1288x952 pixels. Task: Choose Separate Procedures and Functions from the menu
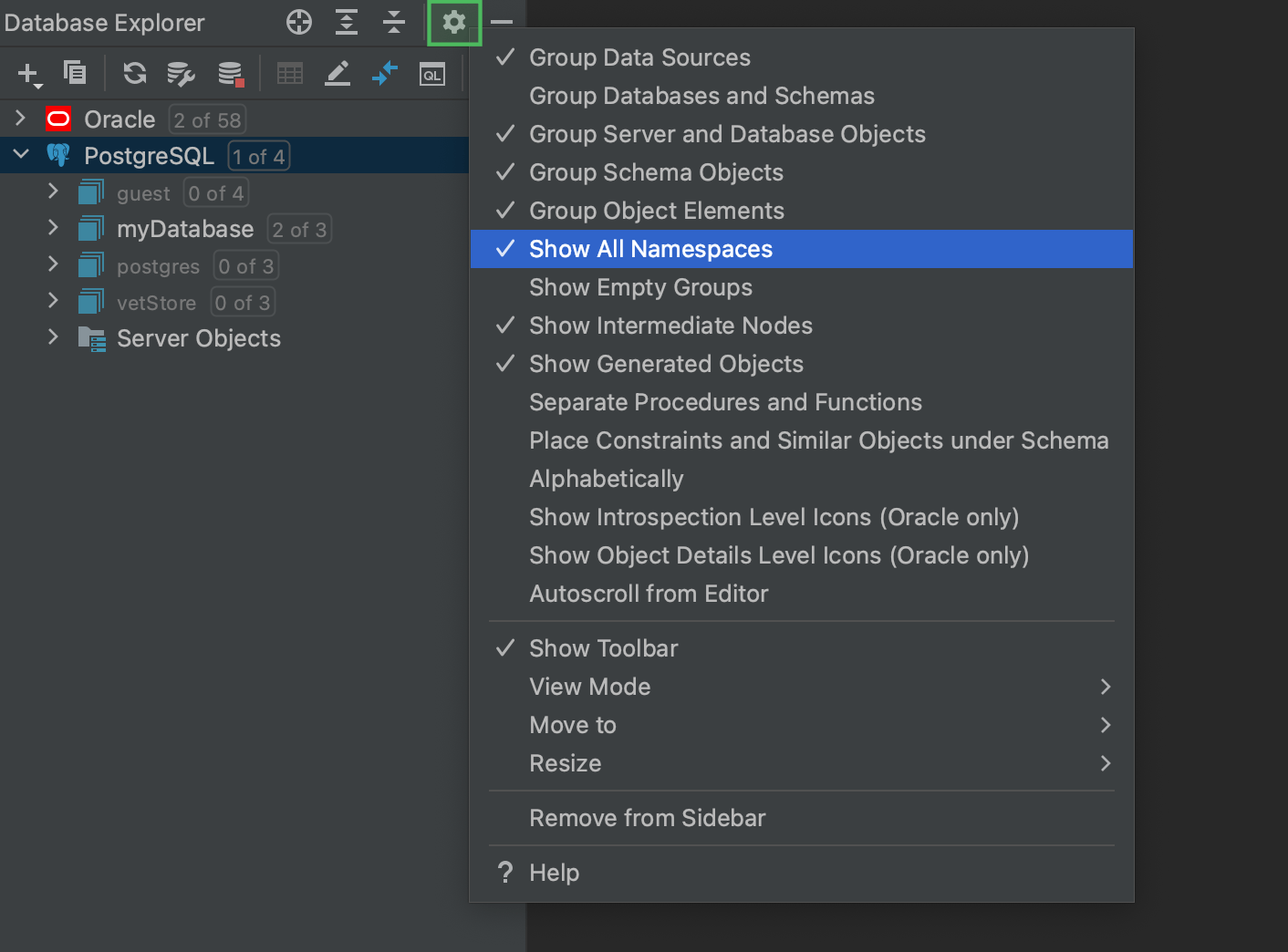click(725, 402)
